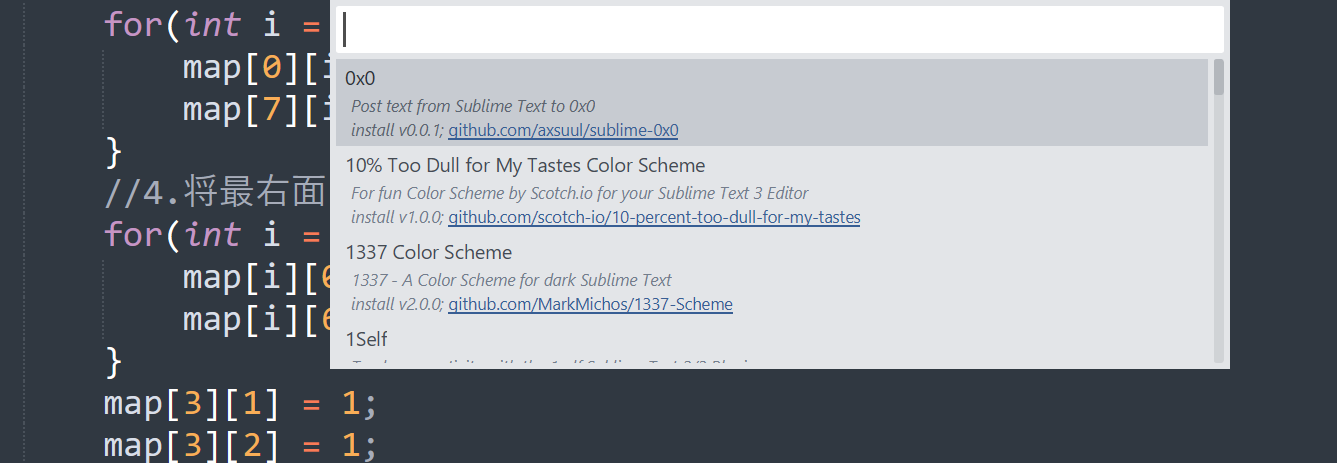1337x463 pixels.
Task: Select the 1337 Color Scheme package
Action: 428,252
